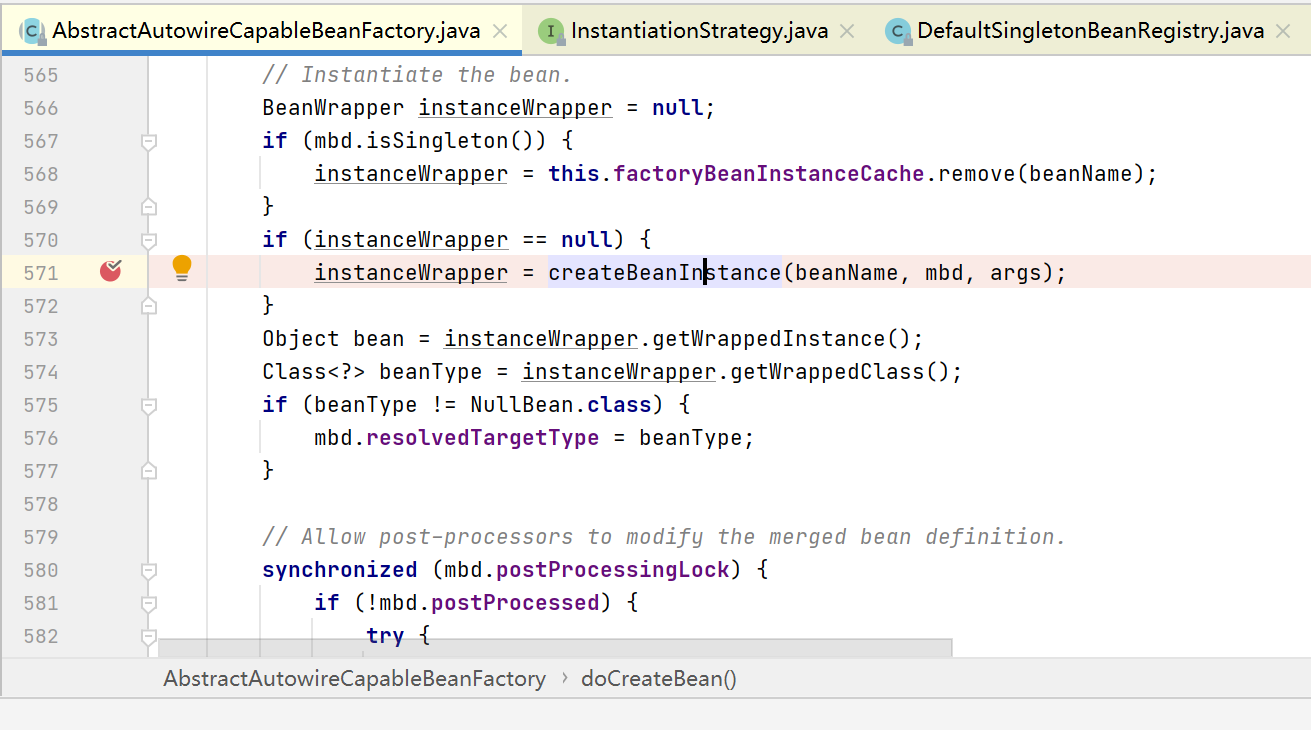Select AbstractAutowireCapableBeanFactory in the breadcrumb bar

pos(354,679)
